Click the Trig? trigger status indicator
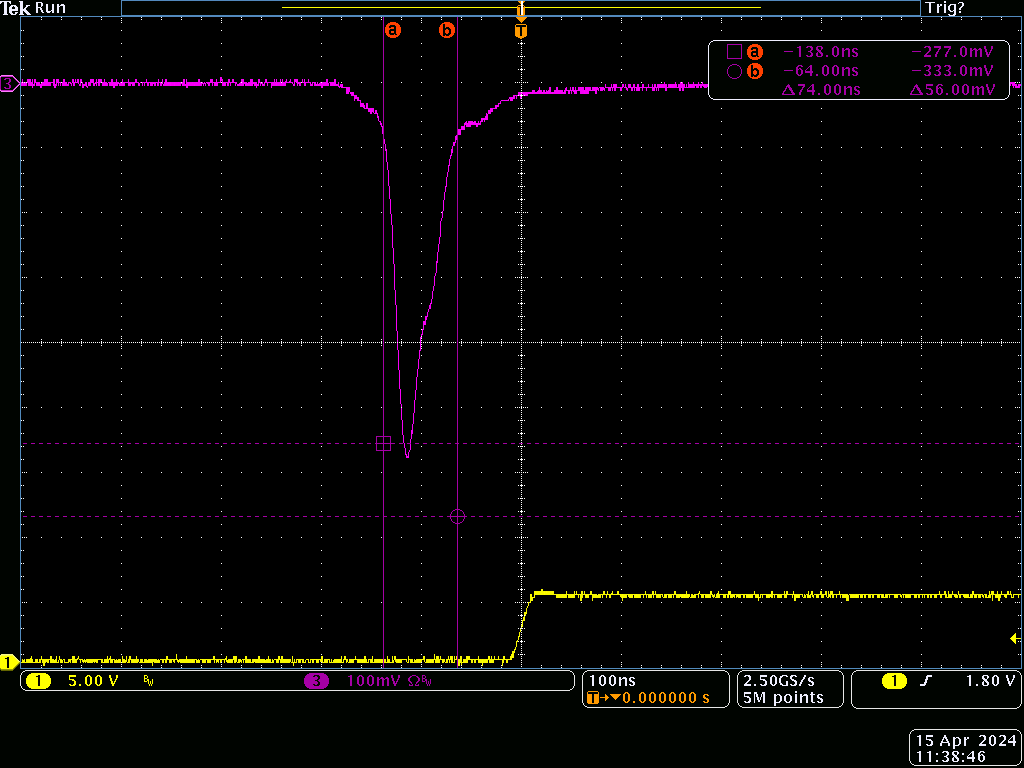The height and width of the screenshot is (768, 1024). (x=945, y=8)
